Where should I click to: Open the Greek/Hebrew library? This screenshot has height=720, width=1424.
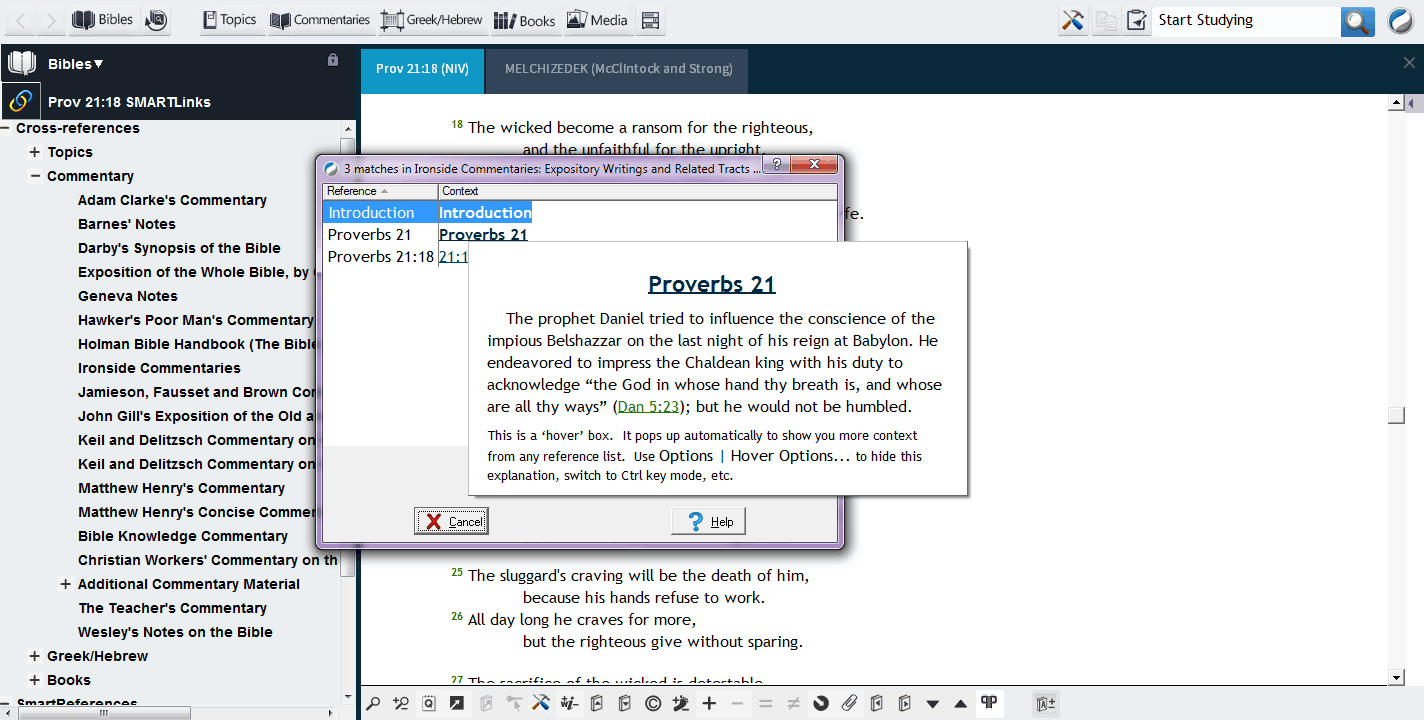pyautogui.click(x=432, y=20)
